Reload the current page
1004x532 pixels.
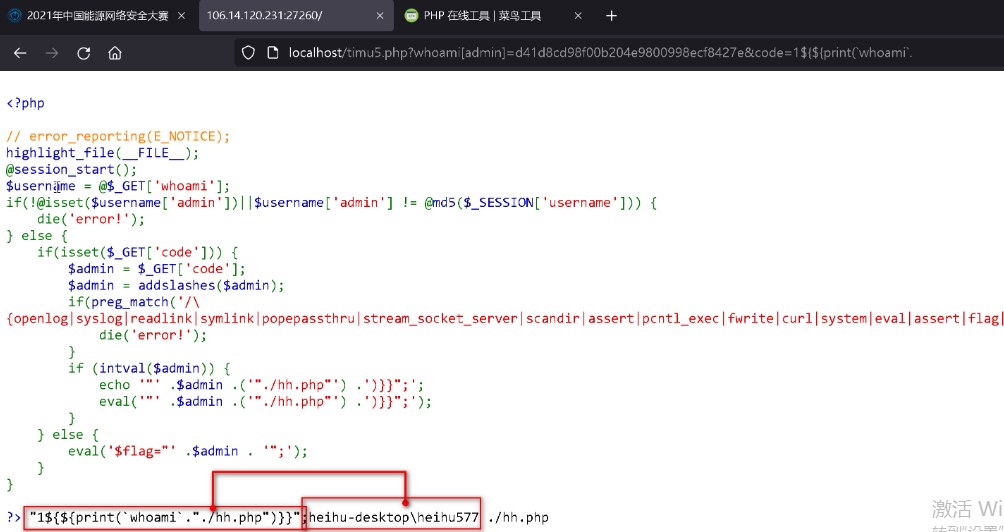83,53
